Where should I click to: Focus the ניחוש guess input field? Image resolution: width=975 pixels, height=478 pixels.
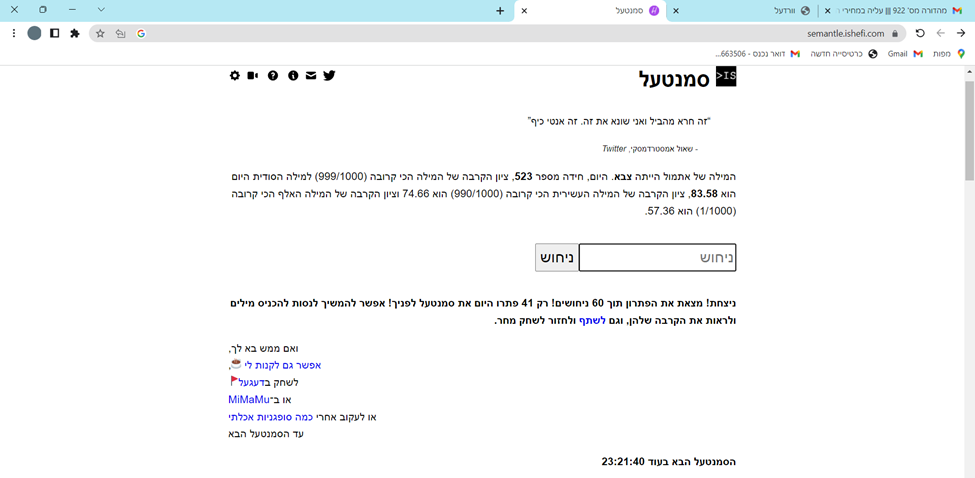657,257
